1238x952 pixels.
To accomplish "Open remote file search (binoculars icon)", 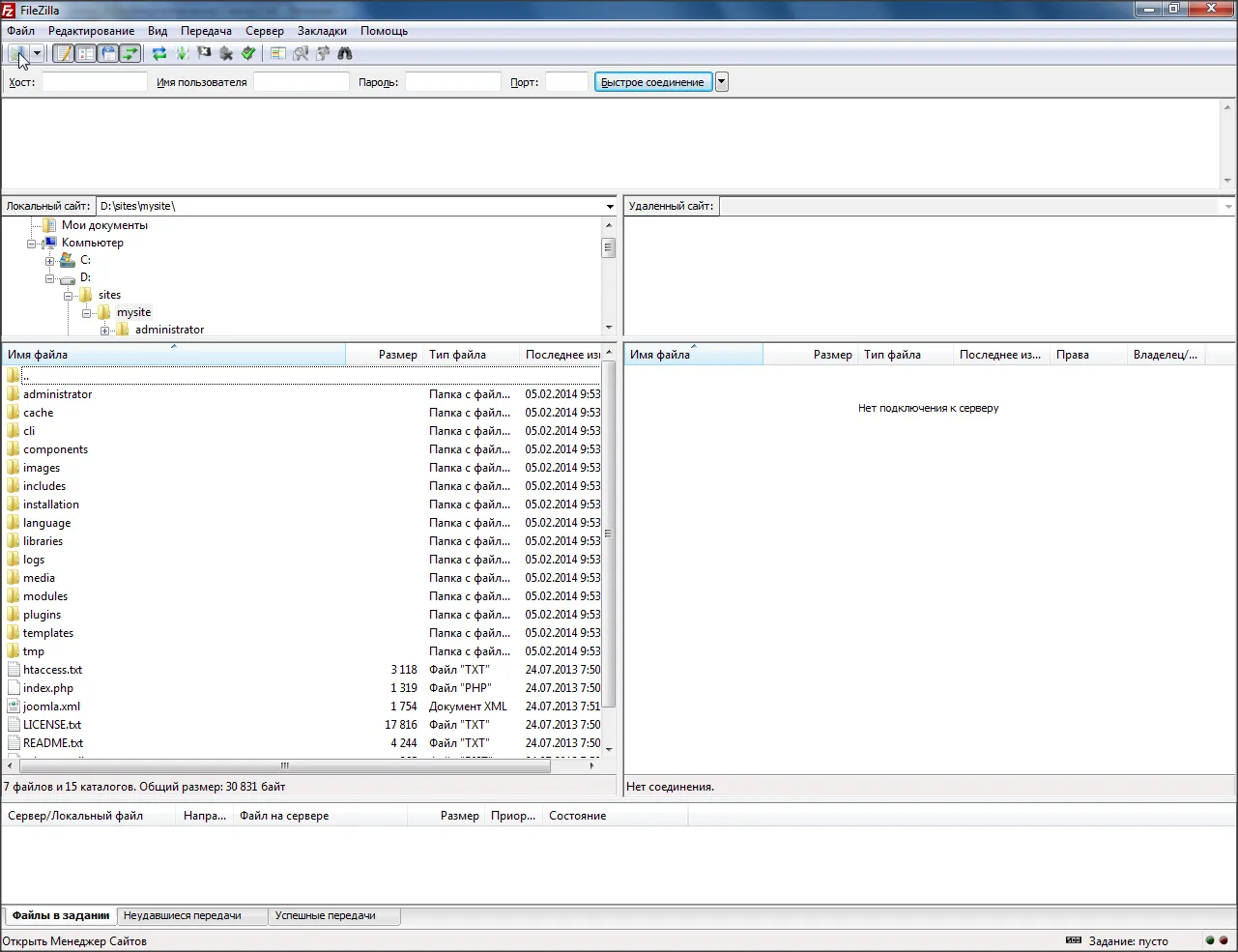I will [x=345, y=54].
